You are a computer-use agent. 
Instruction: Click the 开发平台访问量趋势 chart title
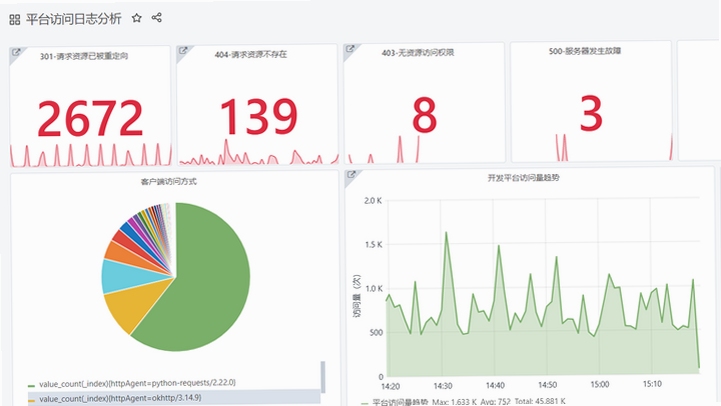(x=523, y=177)
